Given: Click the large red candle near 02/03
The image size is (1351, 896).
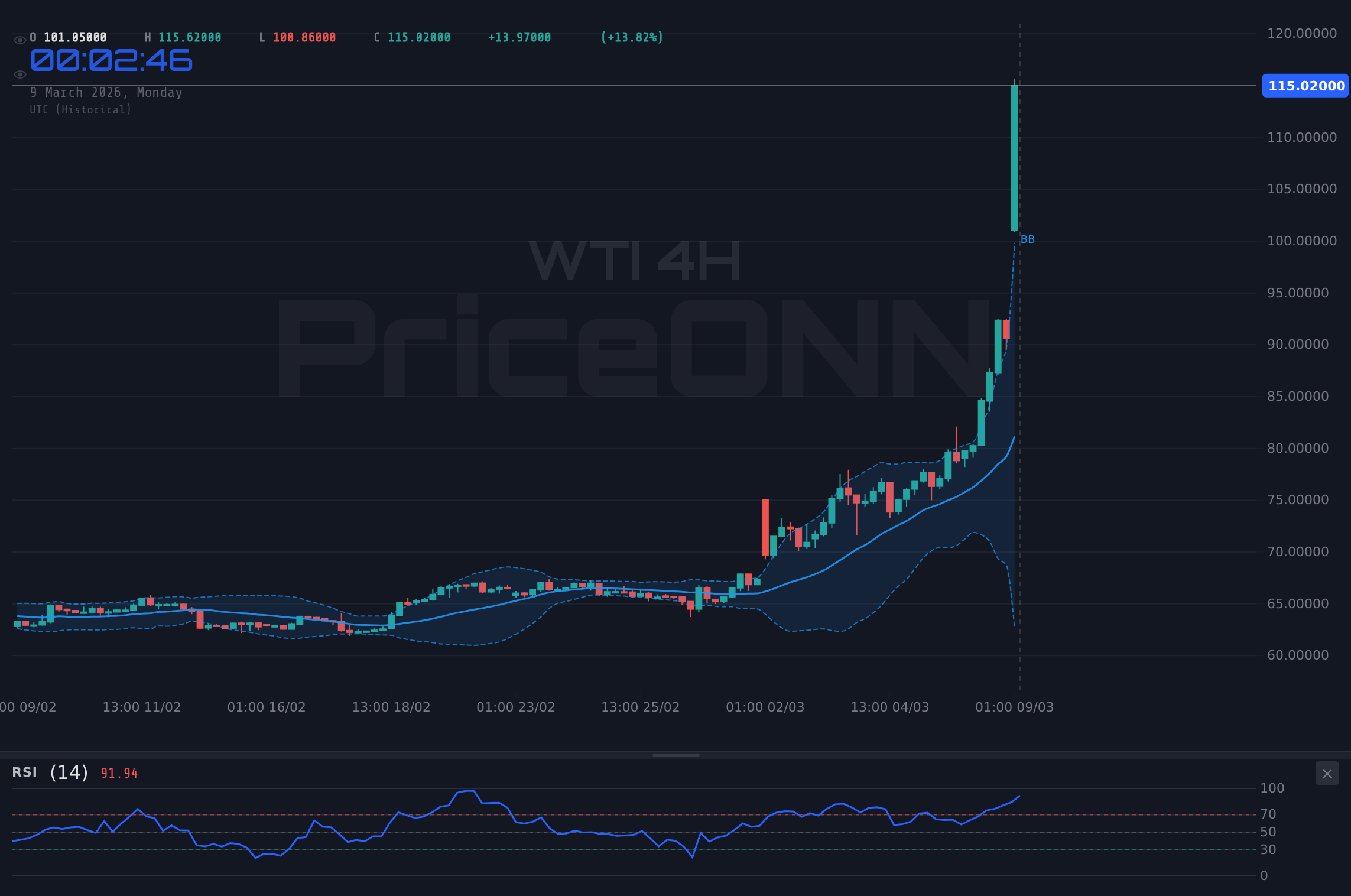Looking at the screenshot, I should 765,527.
